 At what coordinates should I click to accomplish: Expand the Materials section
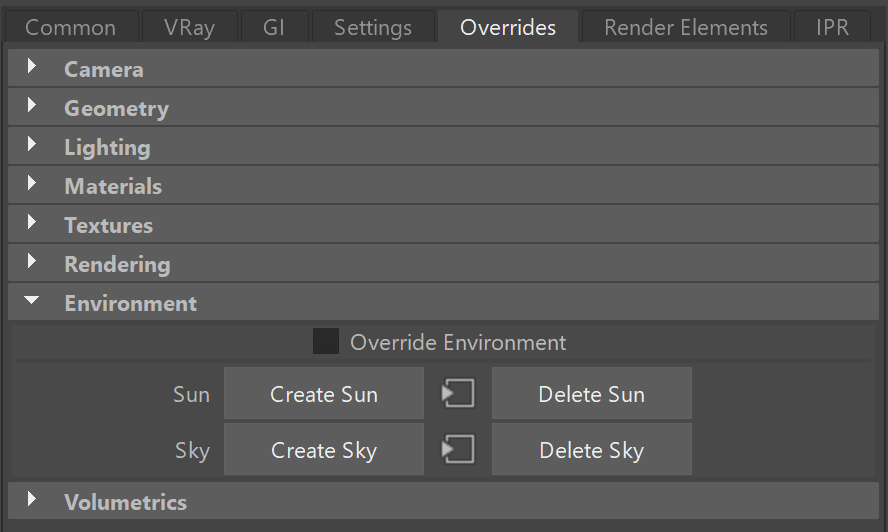[x=32, y=184]
